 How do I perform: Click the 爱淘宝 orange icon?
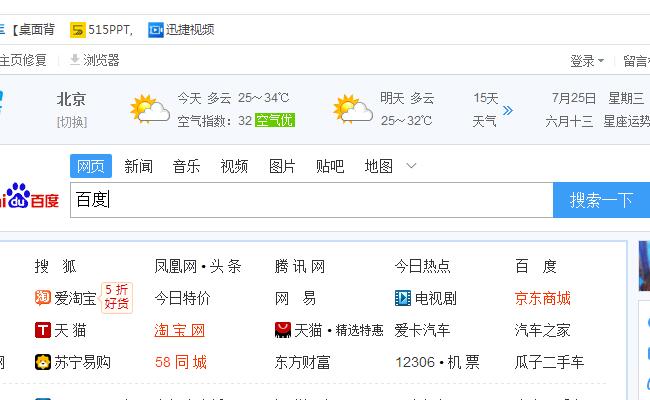tap(43, 298)
